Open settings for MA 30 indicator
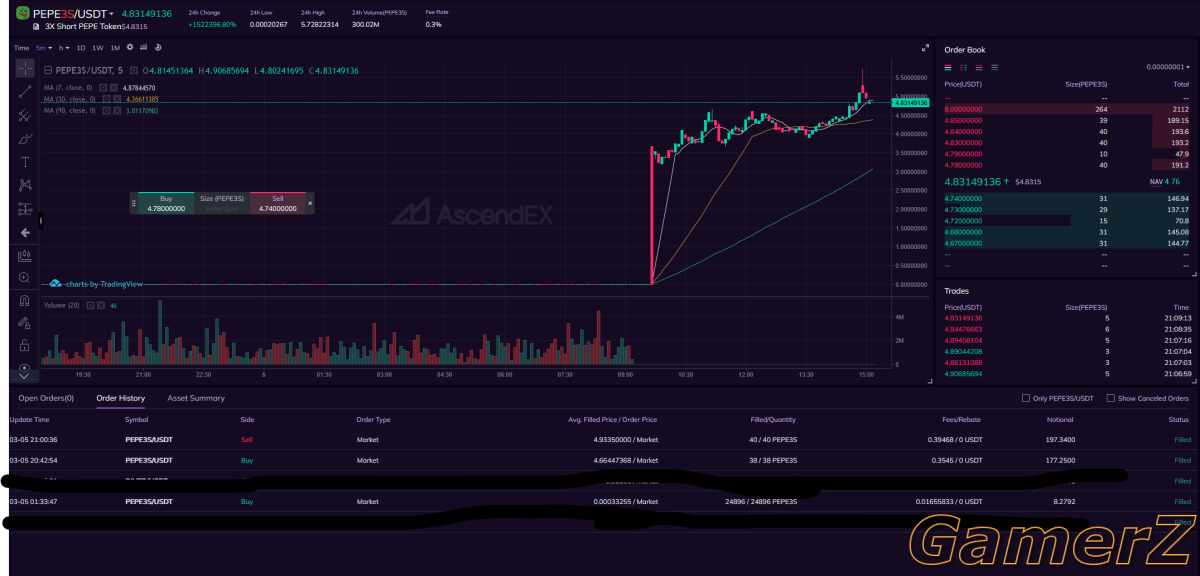Screen dimensions: 1200x576 pos(105,99)
